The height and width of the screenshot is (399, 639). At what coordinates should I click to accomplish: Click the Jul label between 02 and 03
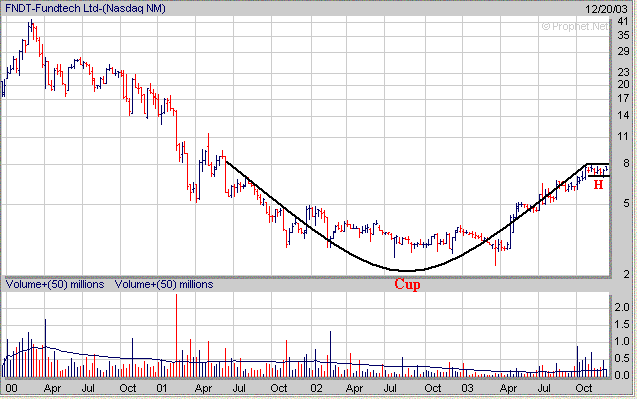(390, 388)
